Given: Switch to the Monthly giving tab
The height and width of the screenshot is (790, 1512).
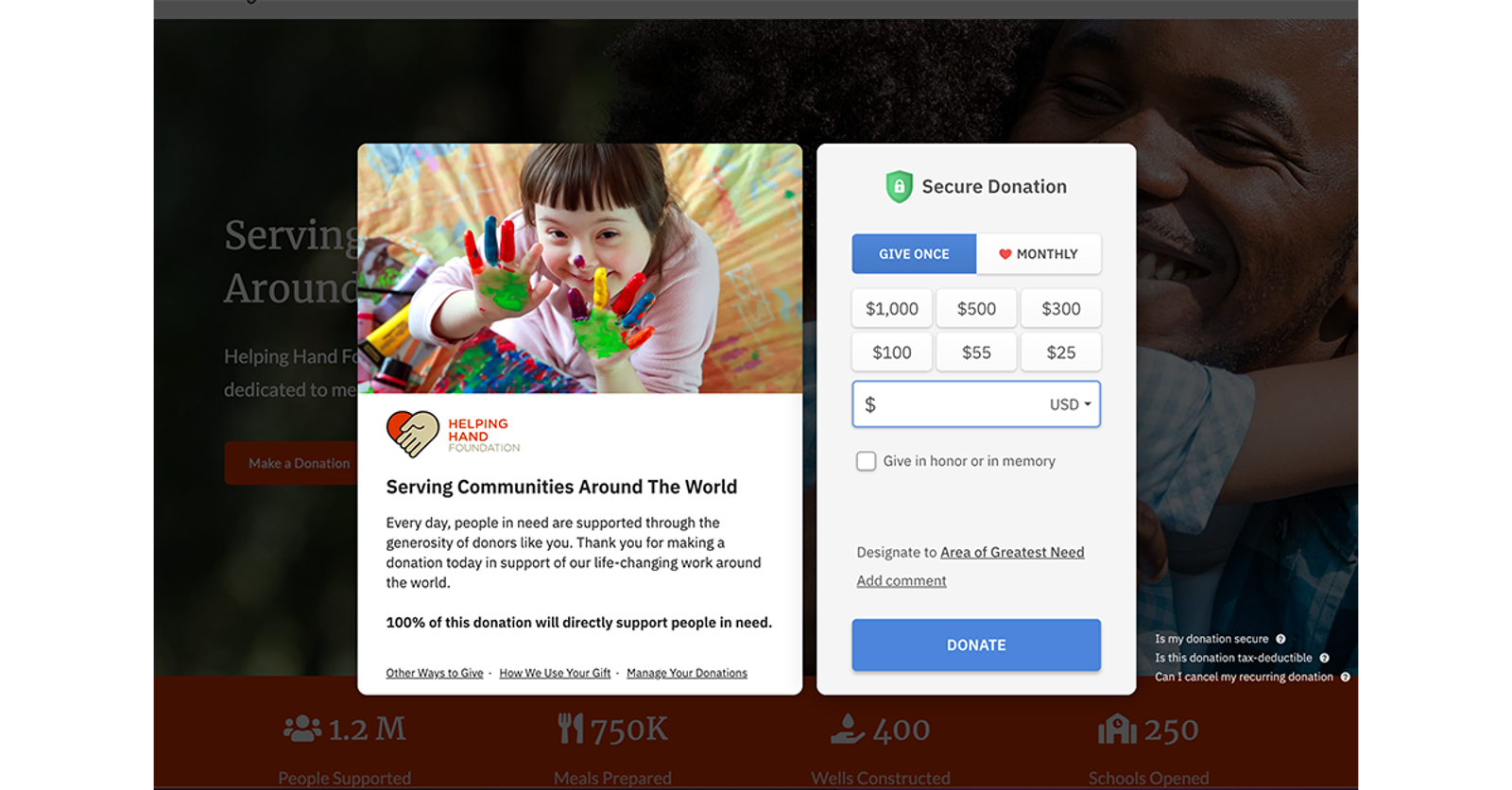Looking at the screenshot, I should point(1039,254).
